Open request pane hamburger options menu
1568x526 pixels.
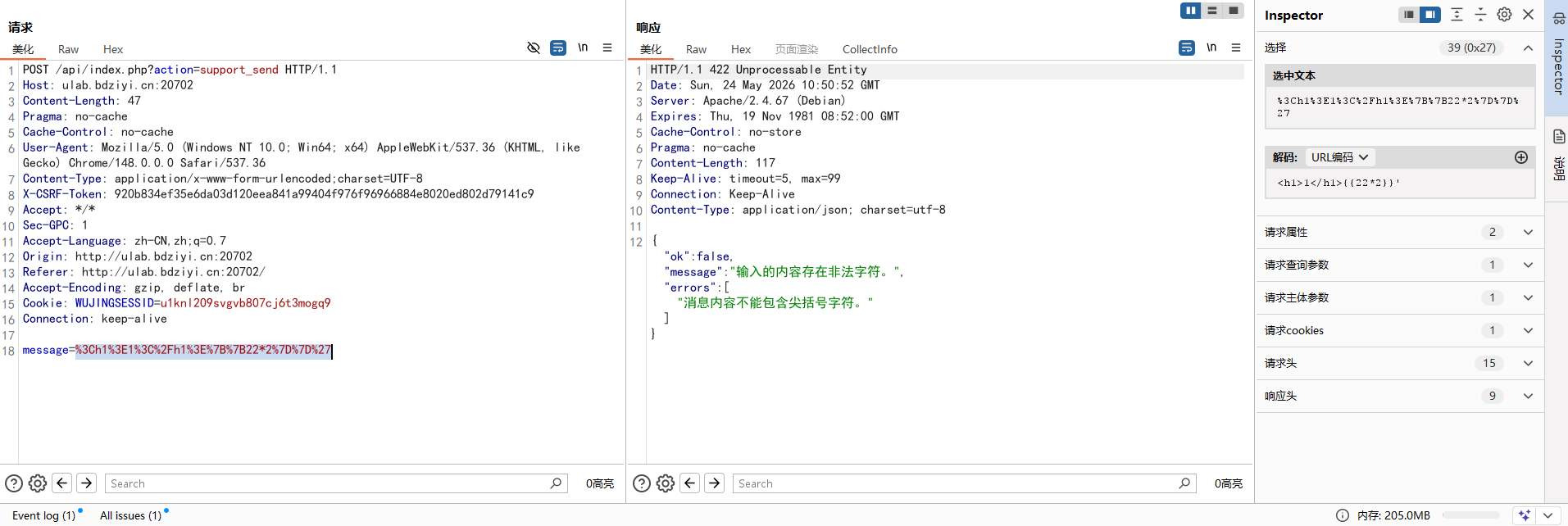pyautogui.click(x=607, y=48)
